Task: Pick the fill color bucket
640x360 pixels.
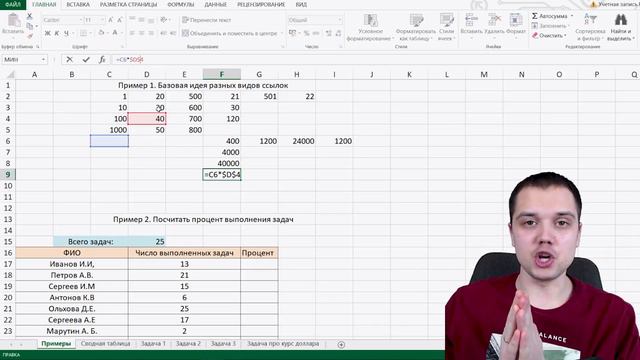Action: [101, 33]
